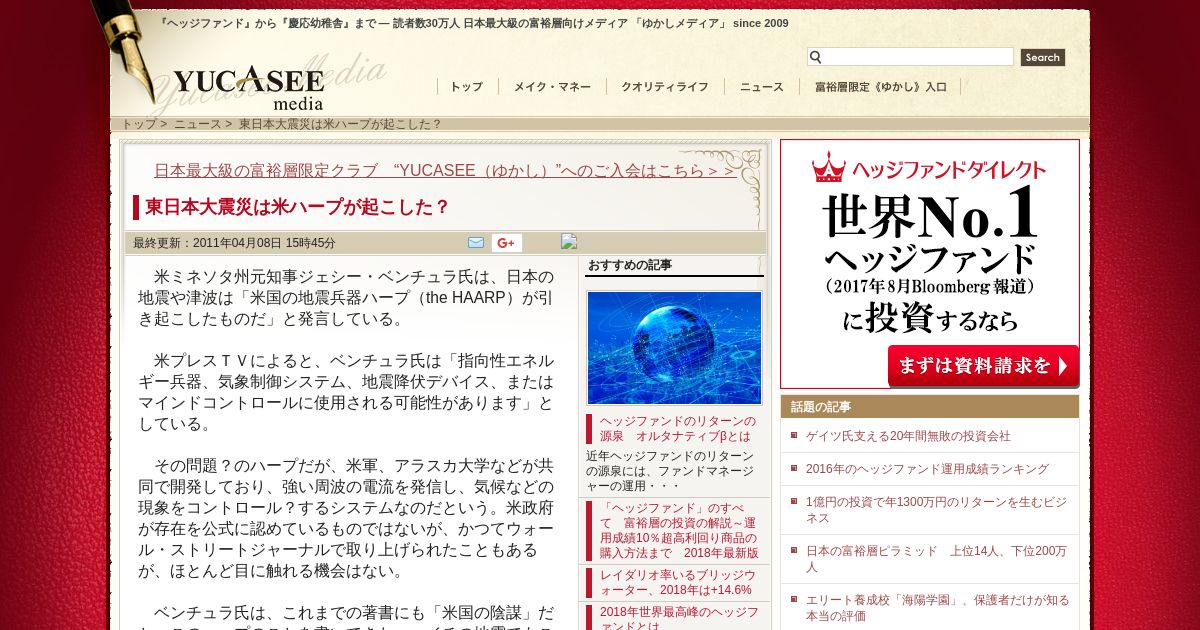1200x630 pixels.
Task: Click the ニュース breadcrumb link
Action: 198,124
